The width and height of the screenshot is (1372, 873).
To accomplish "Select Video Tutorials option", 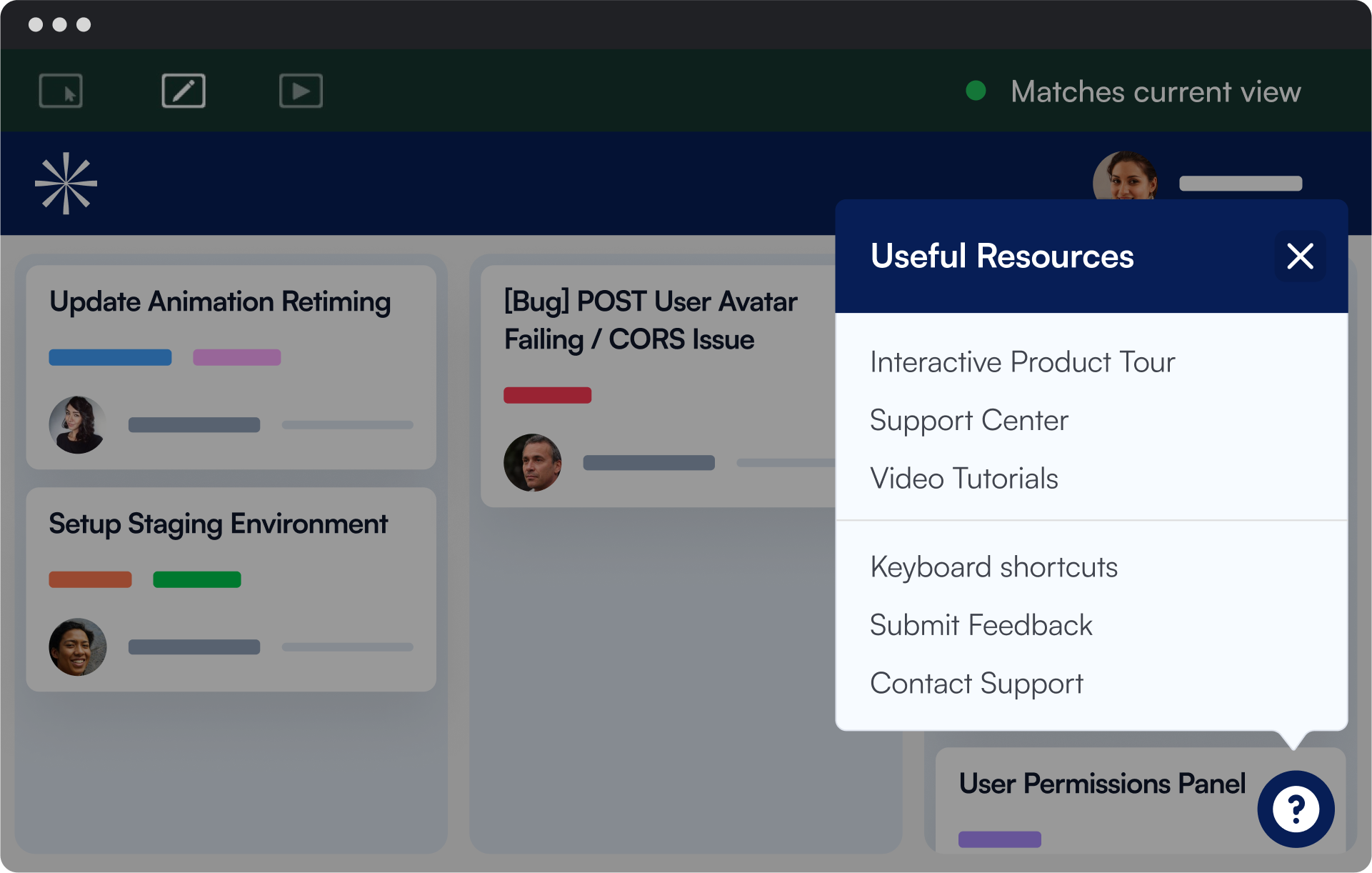I will 963,479.
